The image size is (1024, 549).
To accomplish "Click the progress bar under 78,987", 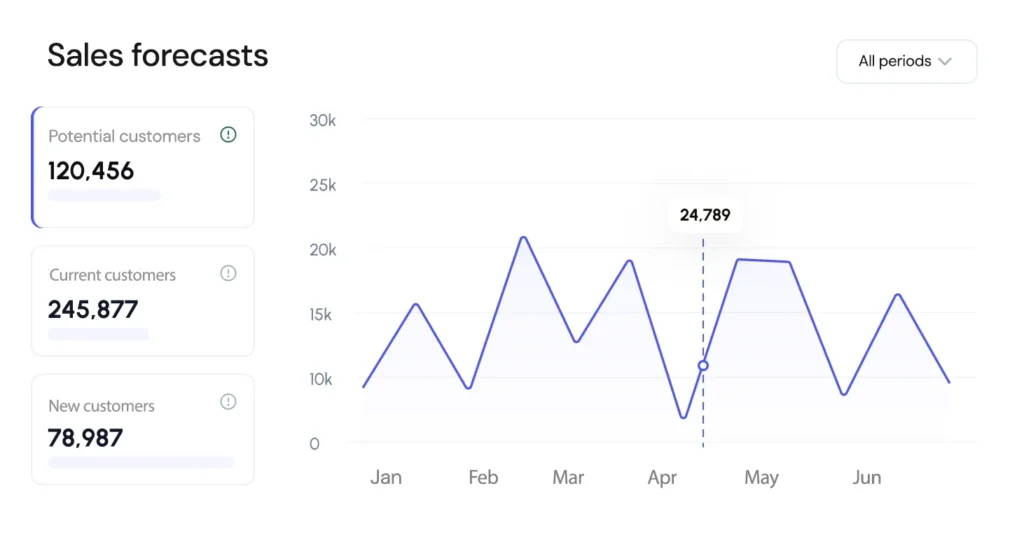I will (x=141, y=462).
